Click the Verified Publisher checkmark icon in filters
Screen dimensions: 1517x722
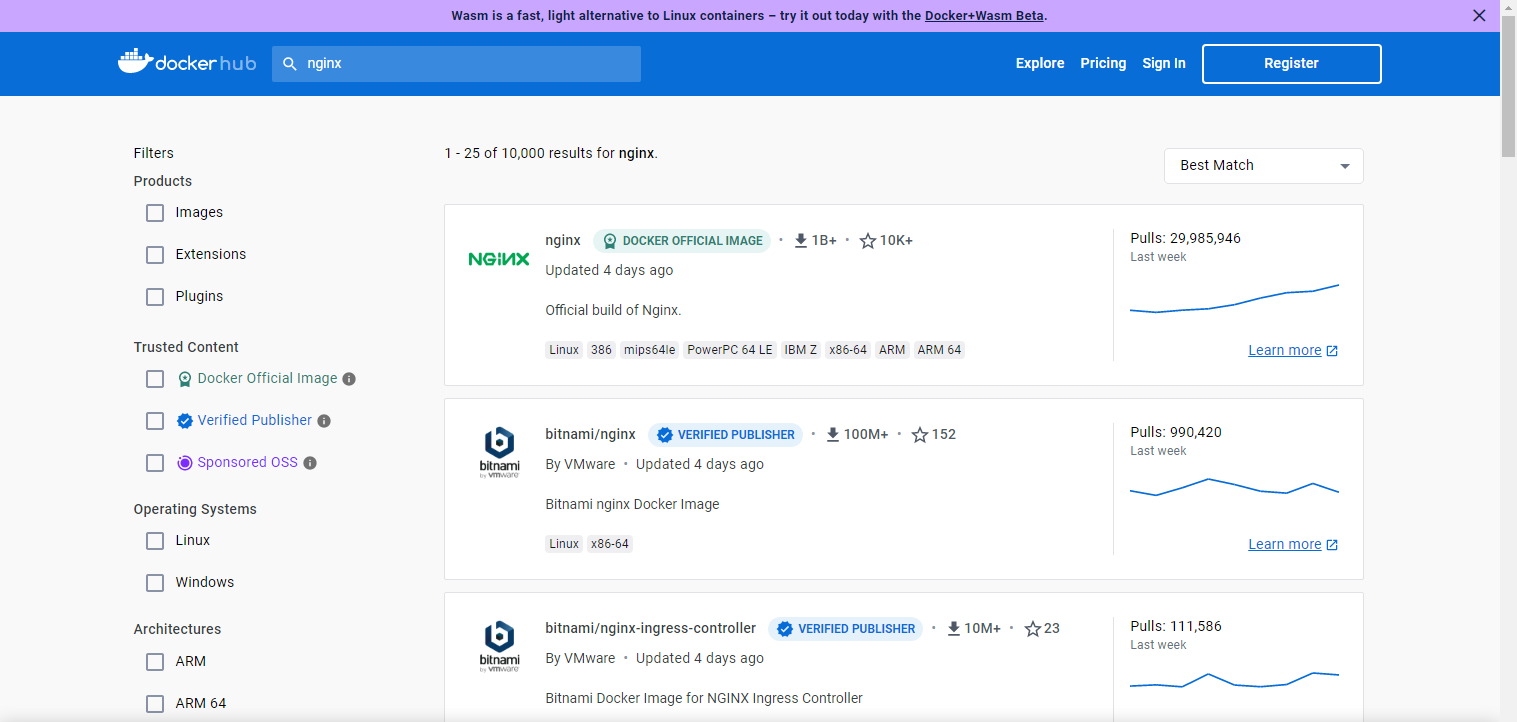184,421
